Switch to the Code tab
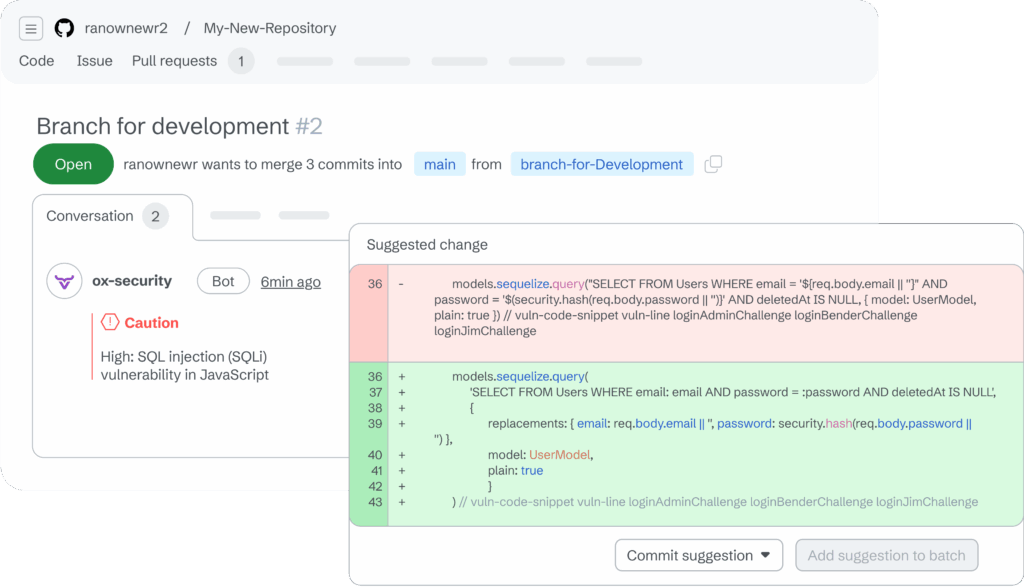Viewport: 1024px width, 587px height. [36, 61]
